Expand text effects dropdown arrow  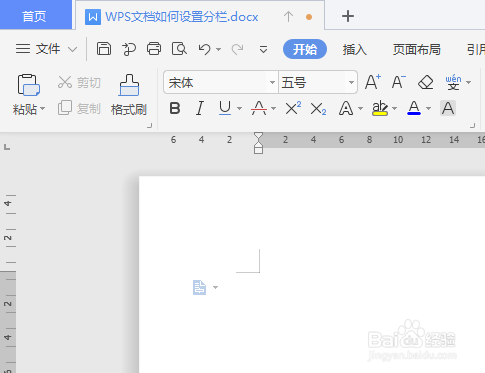360,108
